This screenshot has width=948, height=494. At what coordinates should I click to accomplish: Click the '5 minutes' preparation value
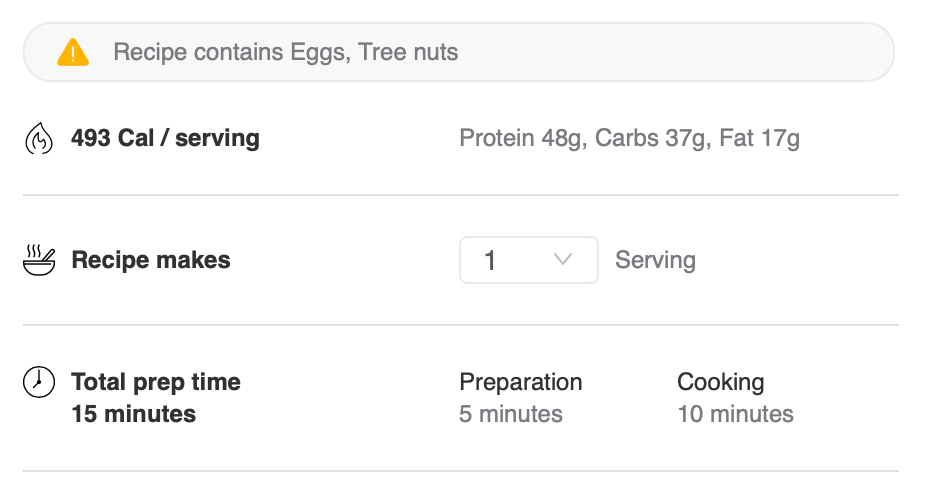(510, 413)
